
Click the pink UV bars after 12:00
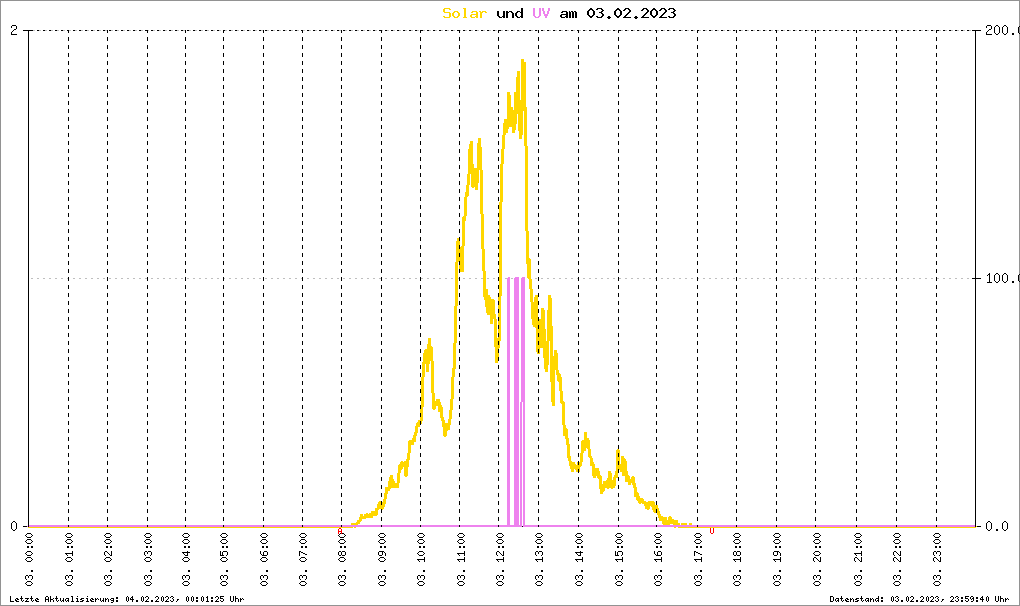tap(516, 400)
